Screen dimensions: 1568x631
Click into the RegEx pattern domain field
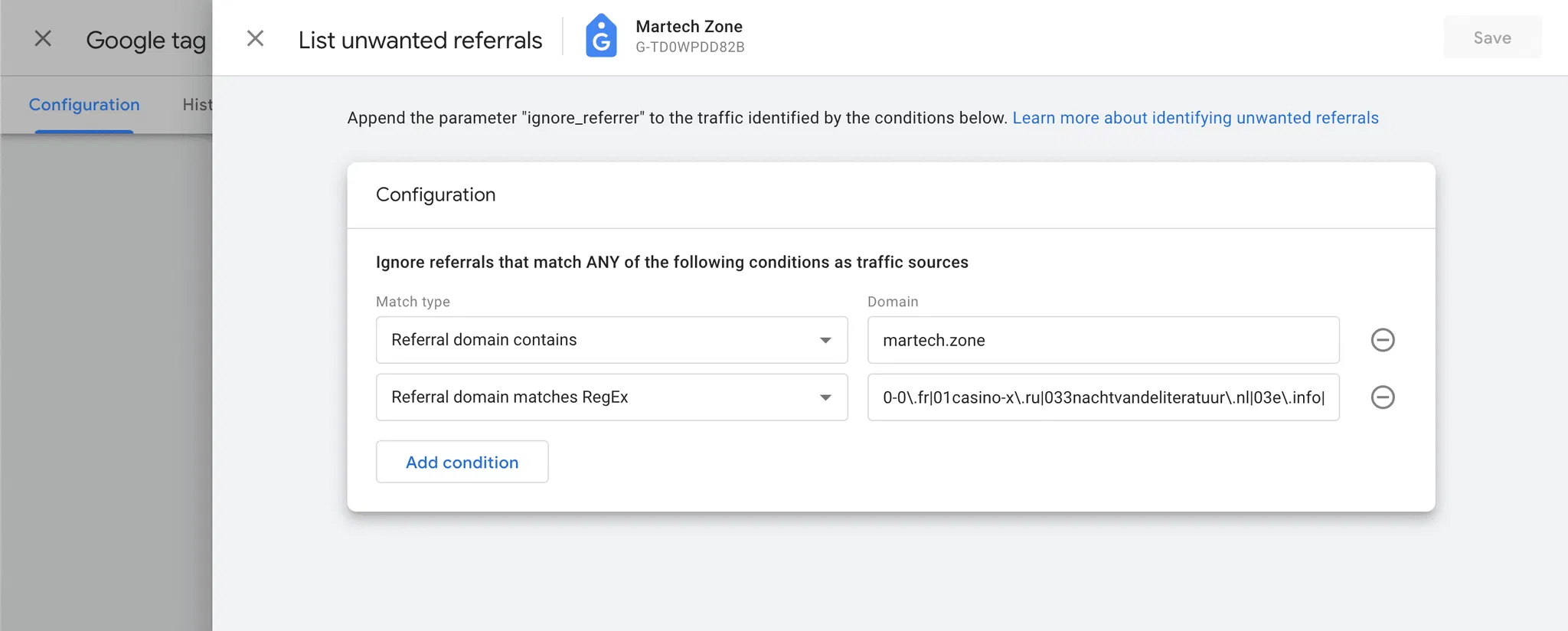click(x=1102, y=397)
